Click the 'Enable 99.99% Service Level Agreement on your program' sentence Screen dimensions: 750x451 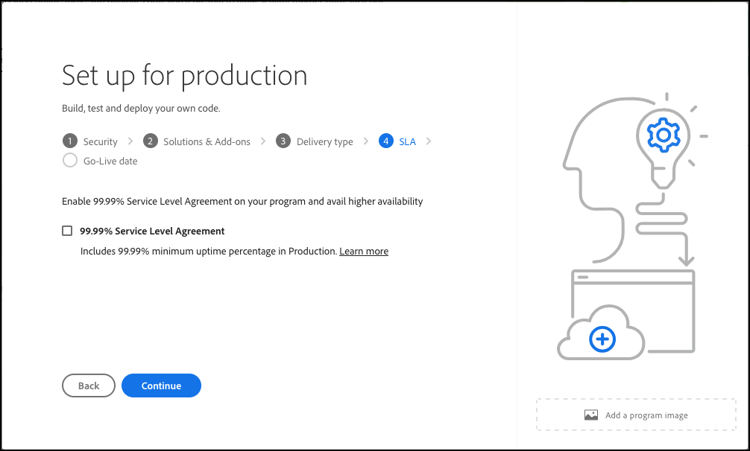click(242, 201)
